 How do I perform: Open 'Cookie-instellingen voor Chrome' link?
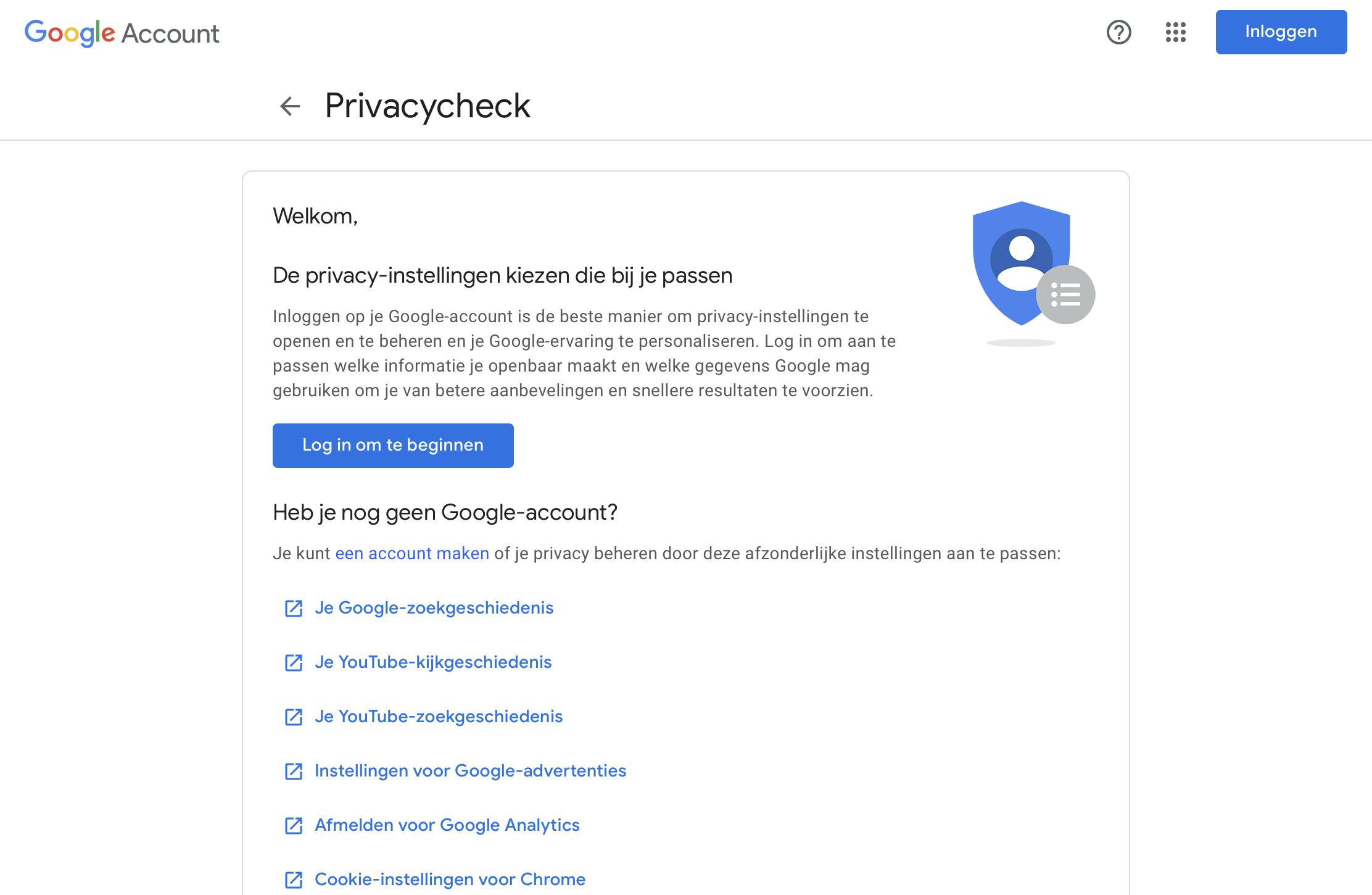[450, 880]
